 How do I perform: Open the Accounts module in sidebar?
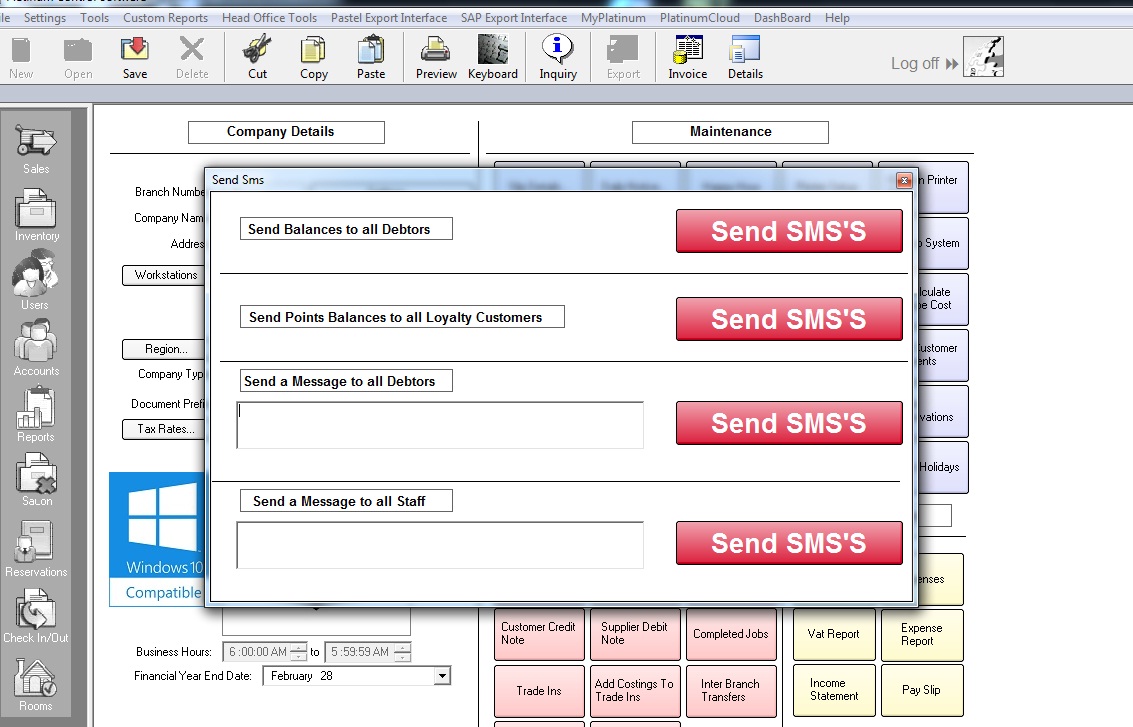click(36, 348)
